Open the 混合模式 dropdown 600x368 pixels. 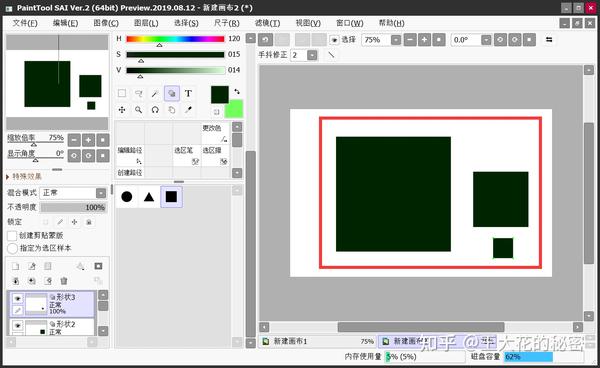pyautogui.click(x=74, y=193)
